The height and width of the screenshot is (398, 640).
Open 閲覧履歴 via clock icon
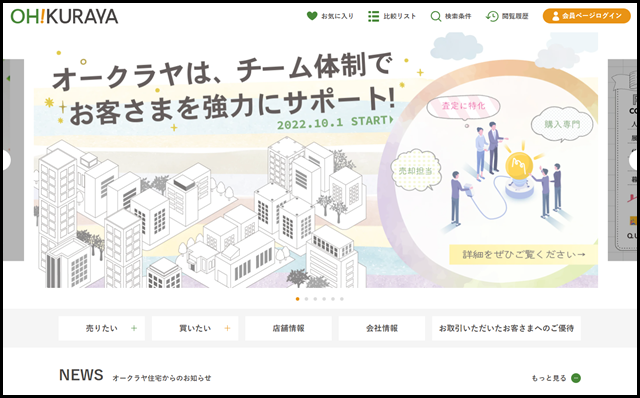pos(492,16)
